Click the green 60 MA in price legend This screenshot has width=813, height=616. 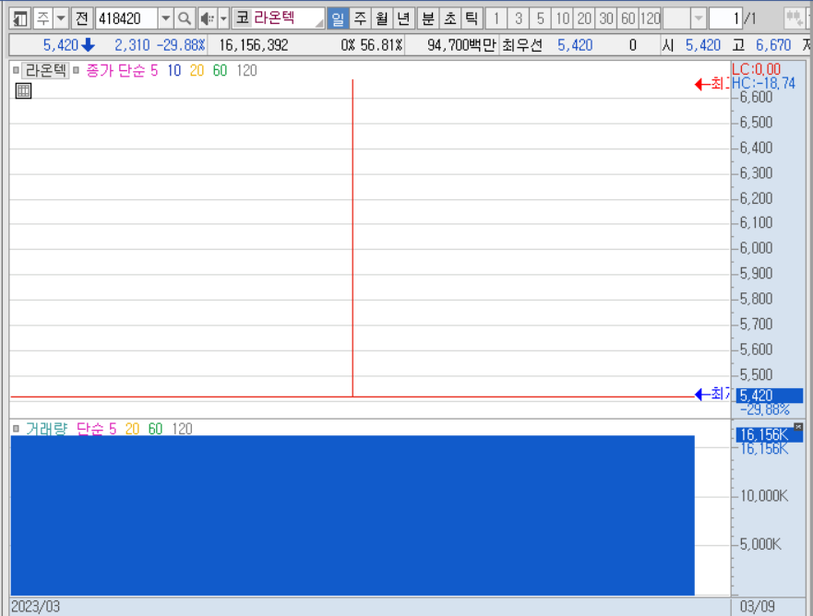tap(220, 70)
